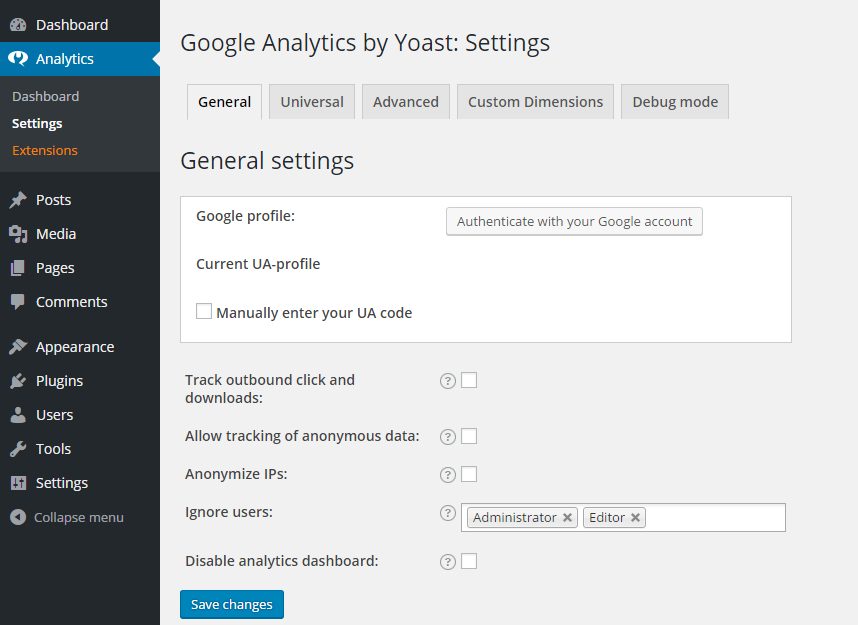The height and width of the screenshot is (625, 858).
Task: Remove Editor tag from ignored users
Action: click(635, 518)
